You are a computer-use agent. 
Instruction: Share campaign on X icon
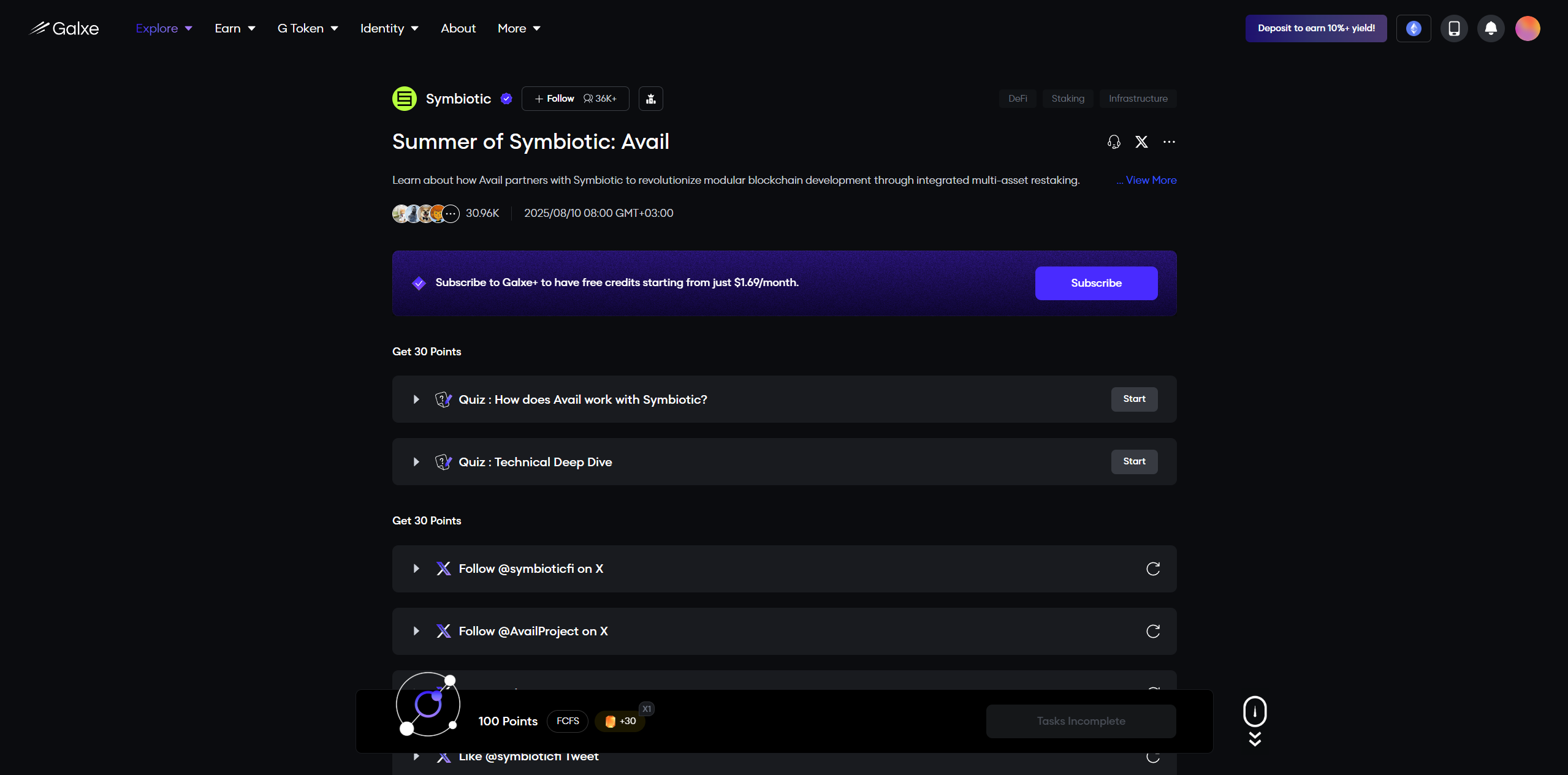[1141, 142]
